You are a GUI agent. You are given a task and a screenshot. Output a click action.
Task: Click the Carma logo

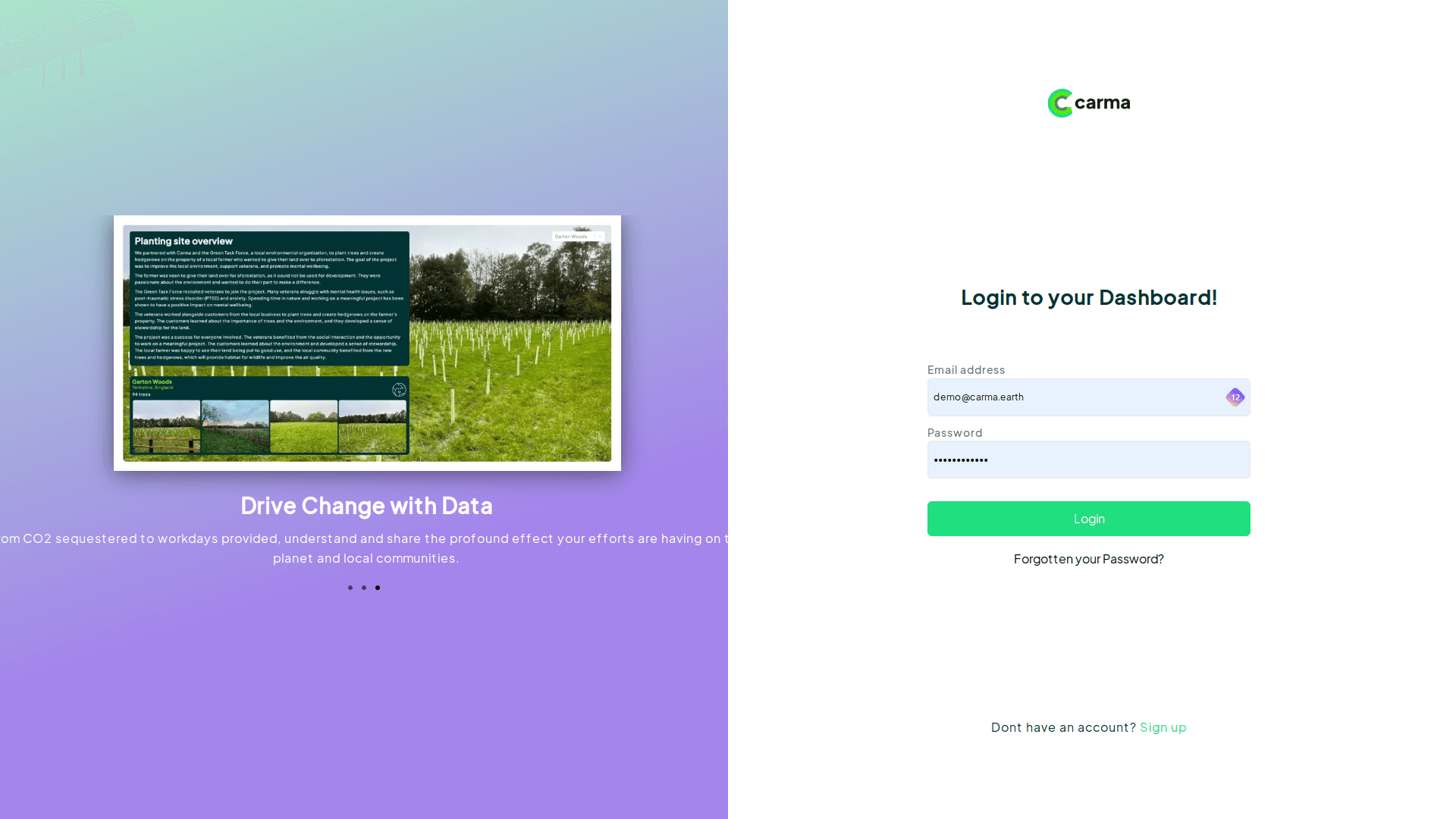point(1089,103)
